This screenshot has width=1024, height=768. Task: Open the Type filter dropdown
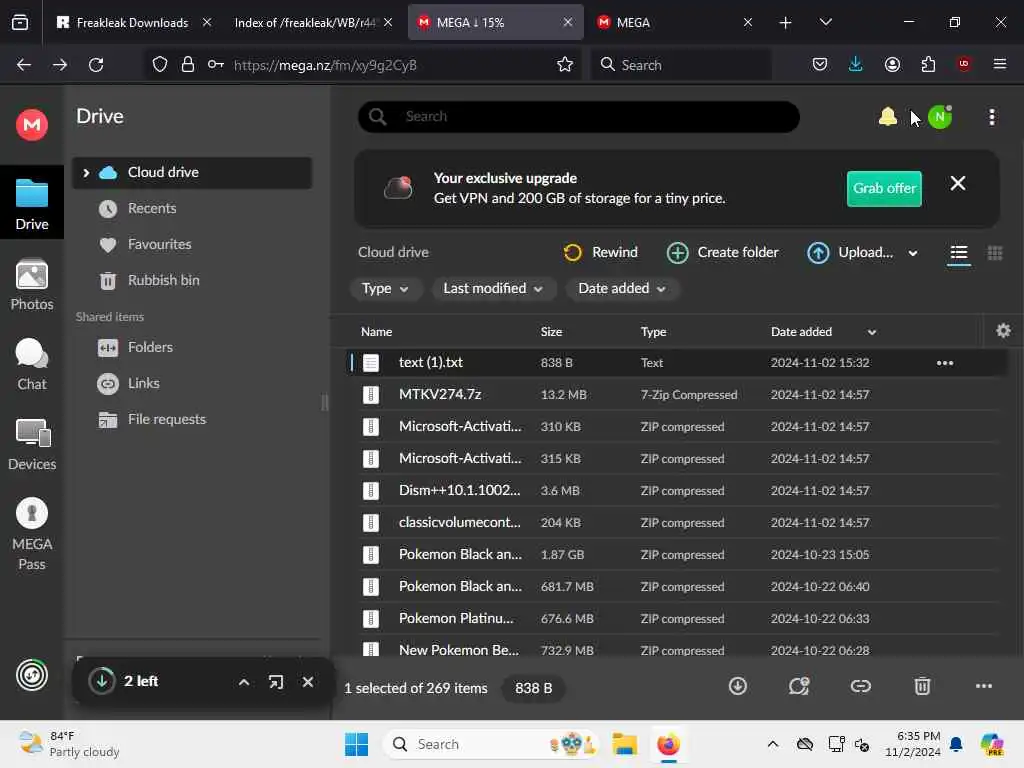click(x=385, y=289)
